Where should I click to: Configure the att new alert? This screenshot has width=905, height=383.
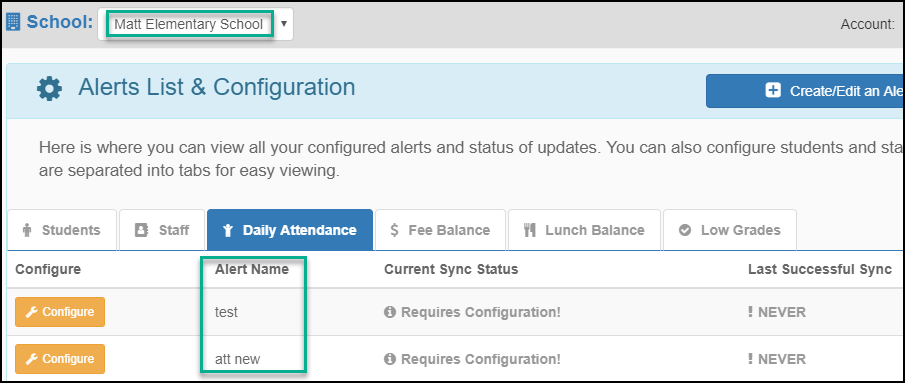click(60, 359)
